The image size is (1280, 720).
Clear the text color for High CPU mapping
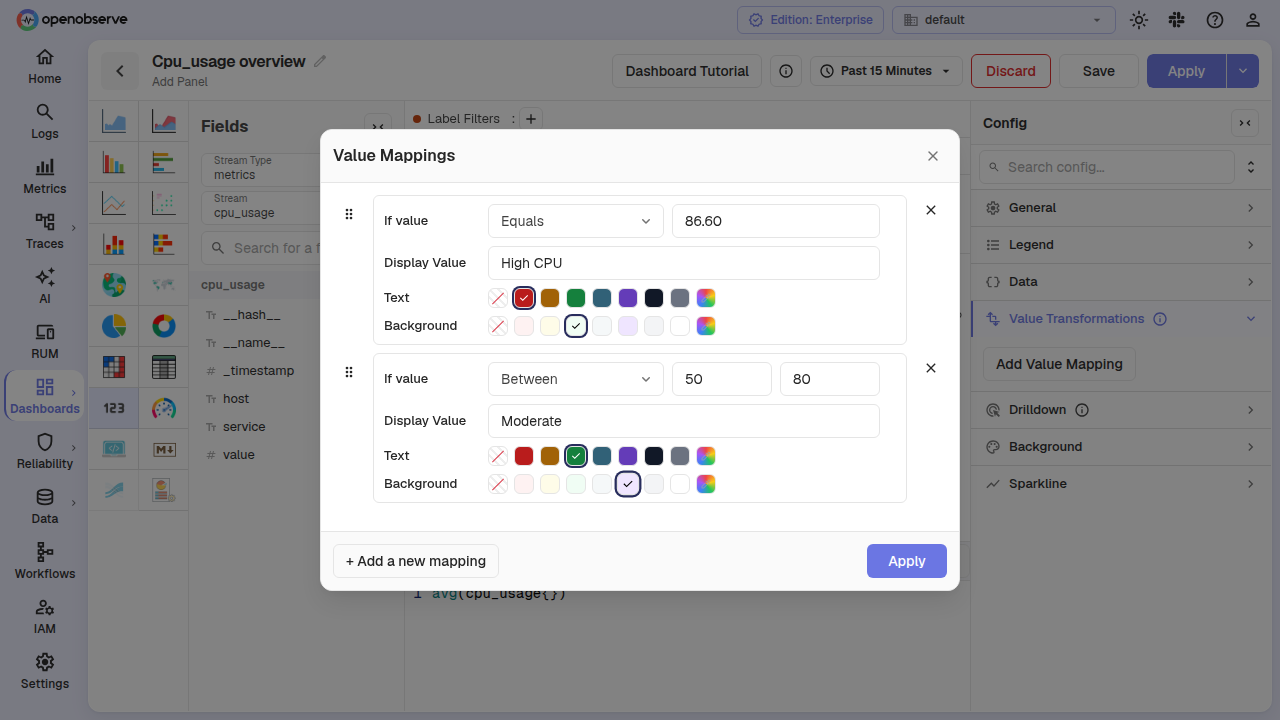point(498,298)
